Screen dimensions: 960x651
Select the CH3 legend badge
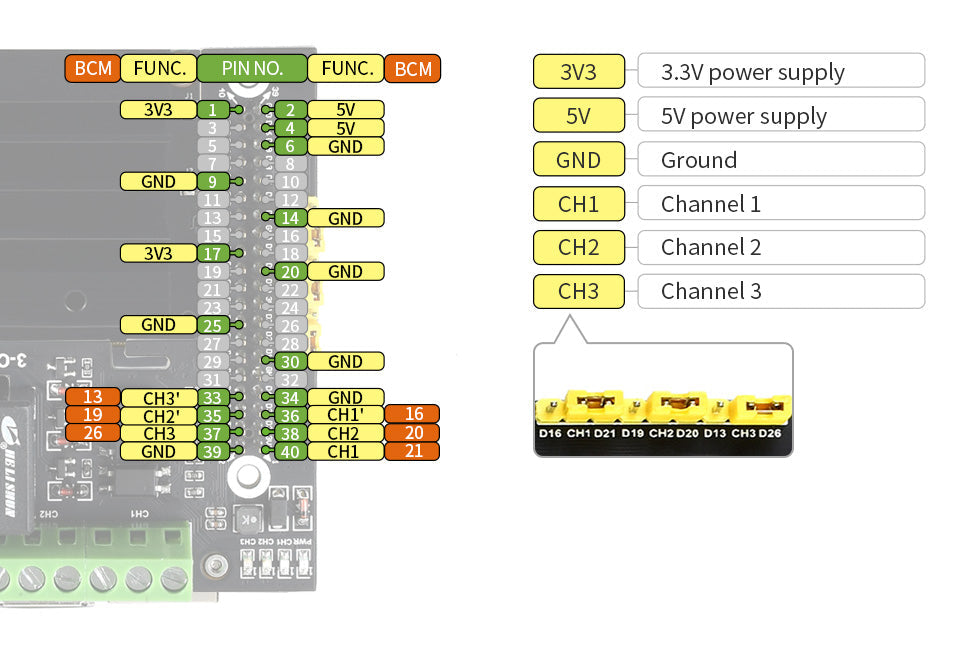tap(578, 291)
